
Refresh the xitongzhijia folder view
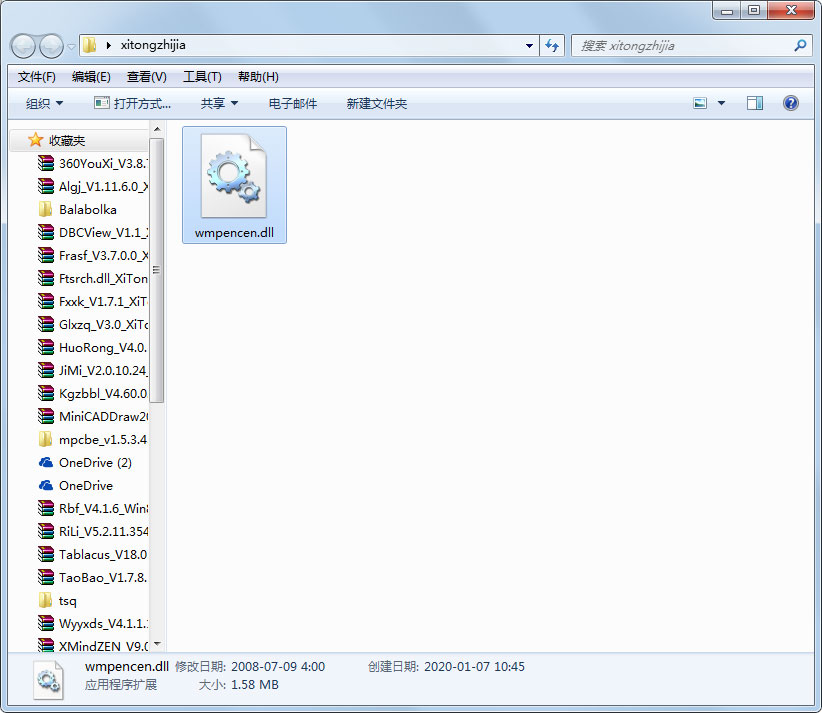pos(553,45)
